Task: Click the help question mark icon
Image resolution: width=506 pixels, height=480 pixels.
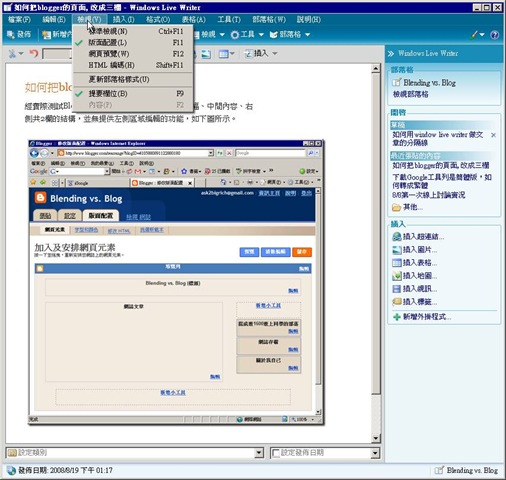Action: pyautogui.click(x=495, y=35)
